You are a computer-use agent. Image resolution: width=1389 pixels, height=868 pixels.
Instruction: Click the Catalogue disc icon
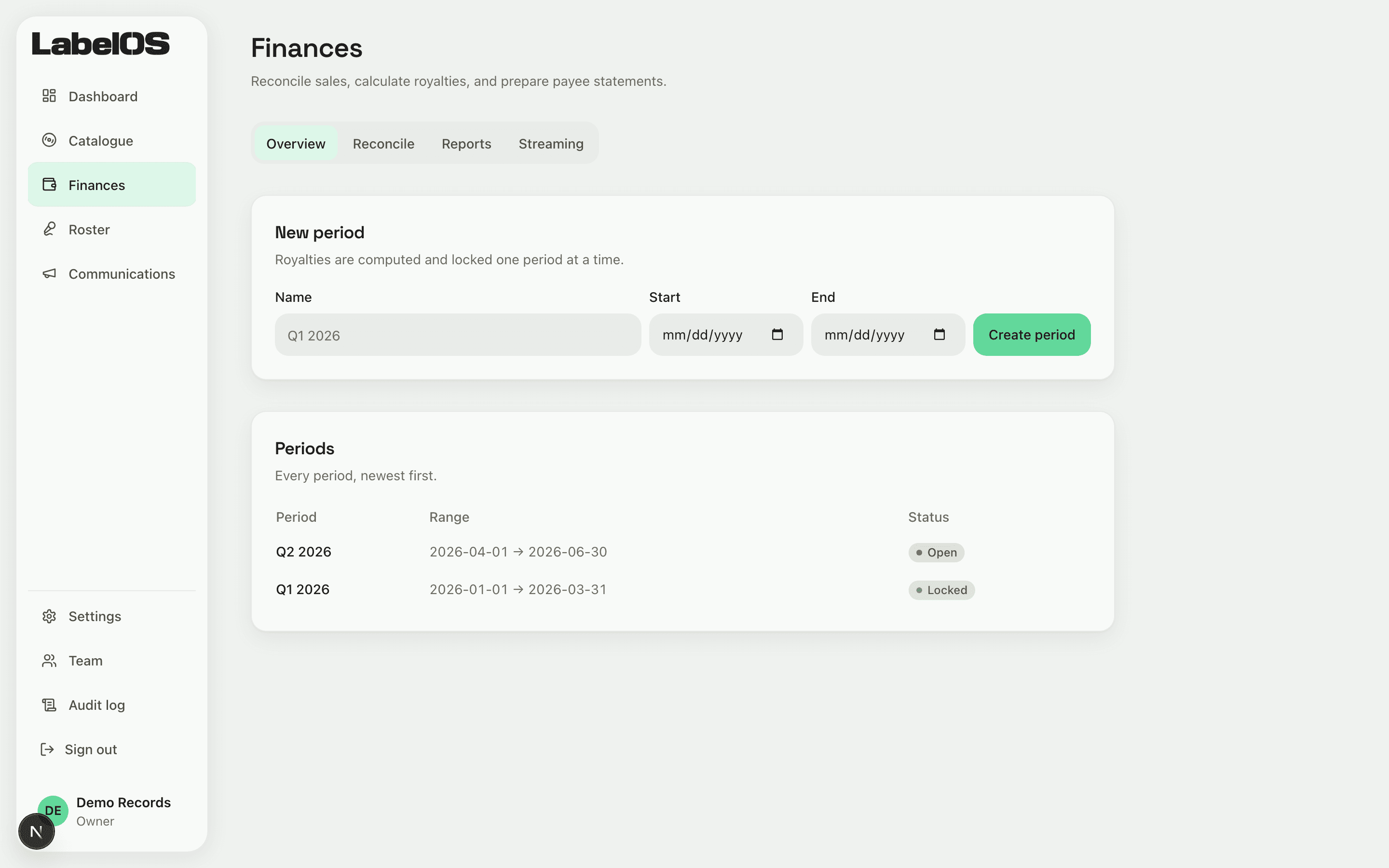(49, 140)
